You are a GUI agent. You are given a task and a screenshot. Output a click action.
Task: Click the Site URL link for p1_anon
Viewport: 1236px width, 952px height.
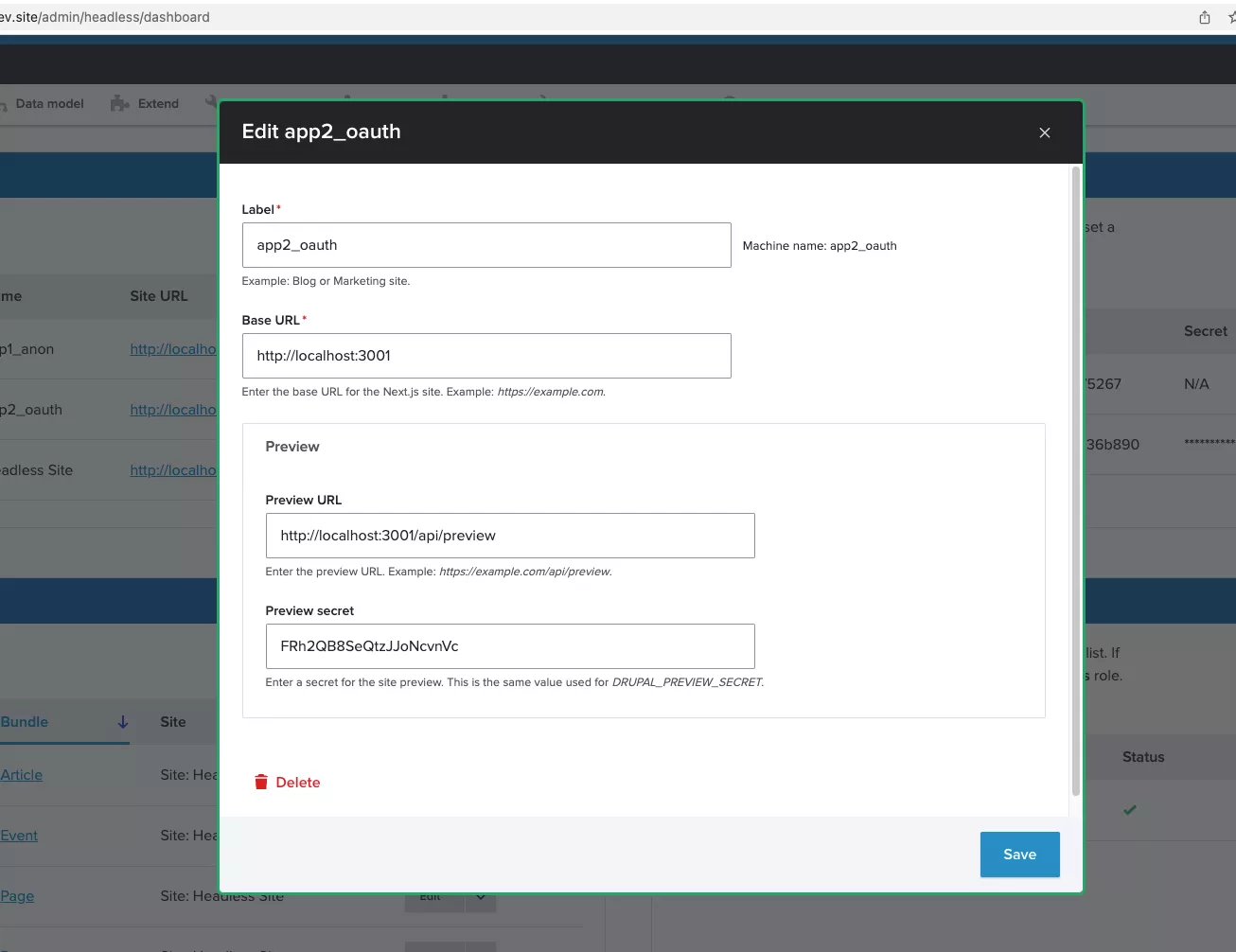click(x=173, y=349)
